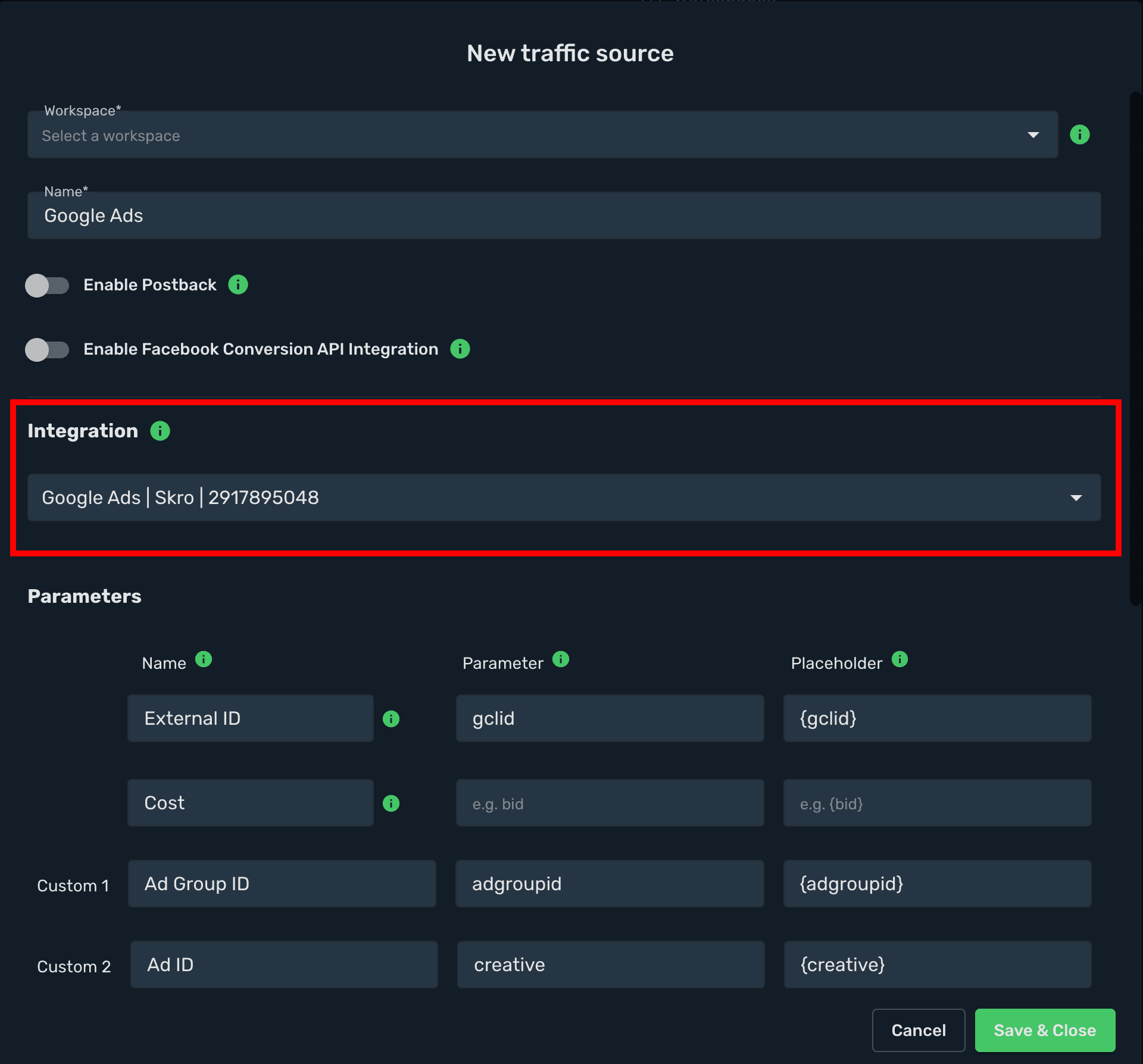Click the Name field containing Google Ads
This screenshot has height=1064, width=1143.
coord(564,215)
